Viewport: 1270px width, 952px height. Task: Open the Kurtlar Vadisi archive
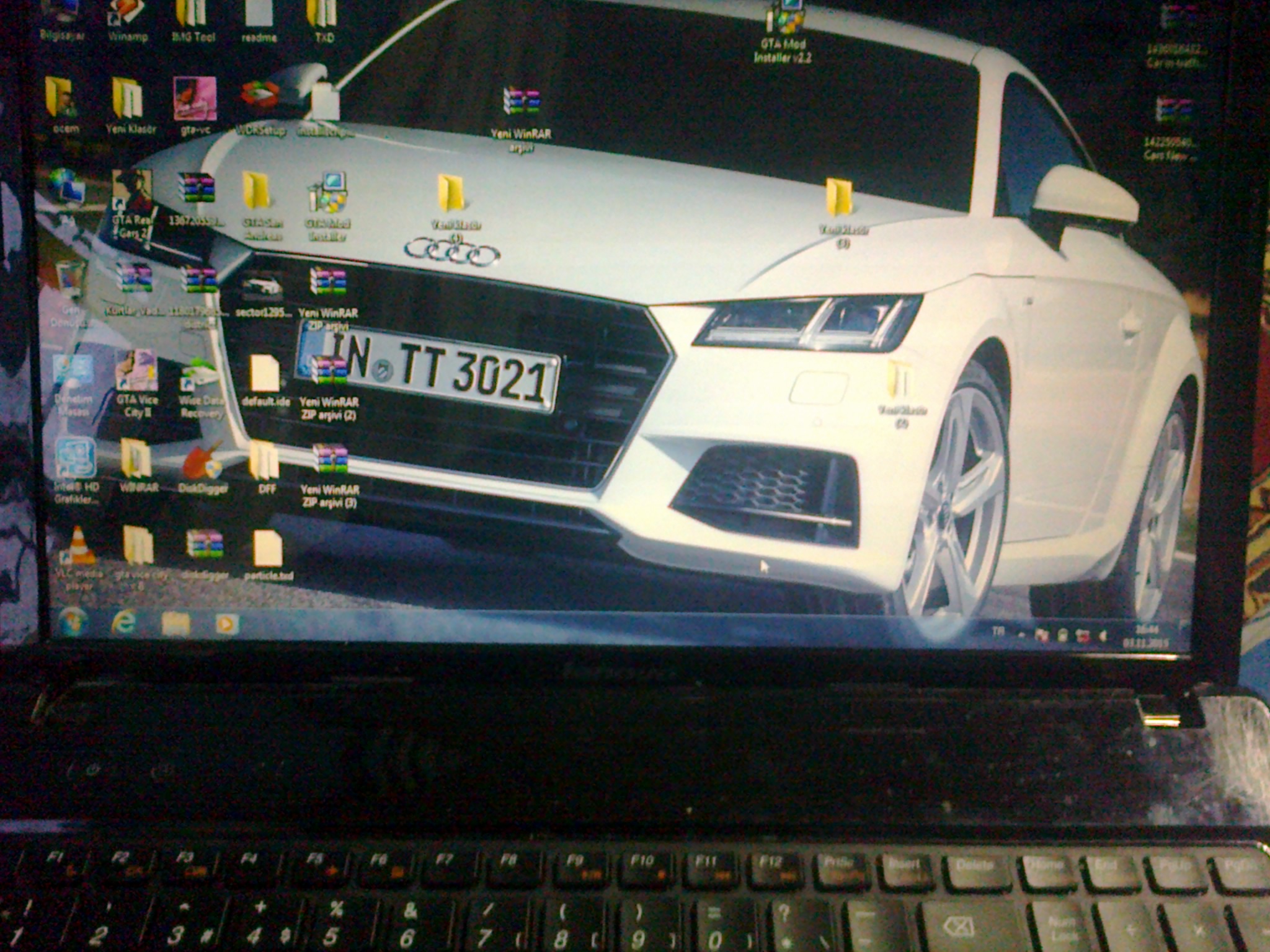[x=133, y=289]
